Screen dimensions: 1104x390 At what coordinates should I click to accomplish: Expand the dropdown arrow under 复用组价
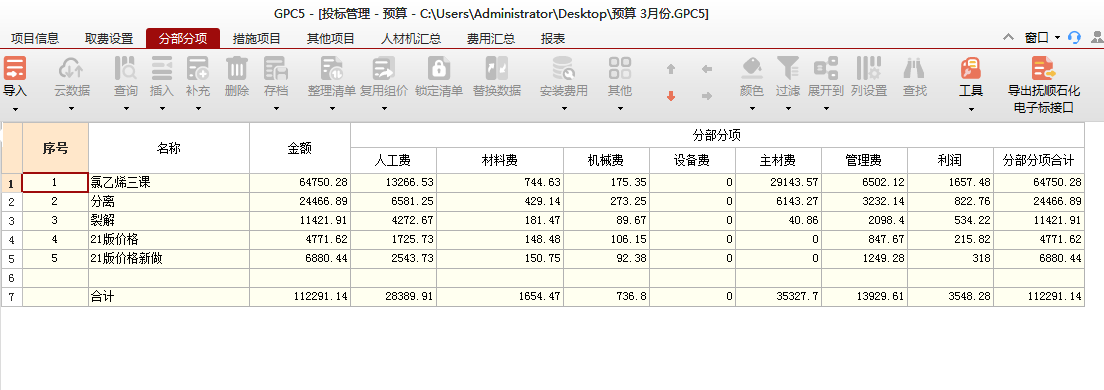click(x=384, y=109)
